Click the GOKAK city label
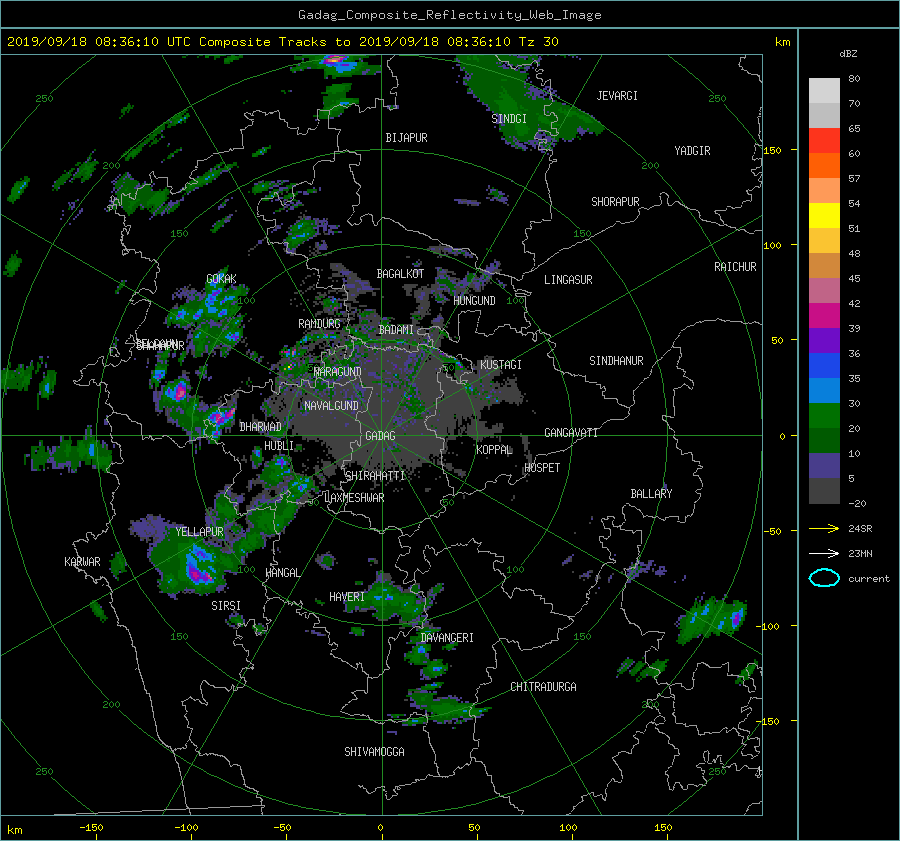 (222, 279)
